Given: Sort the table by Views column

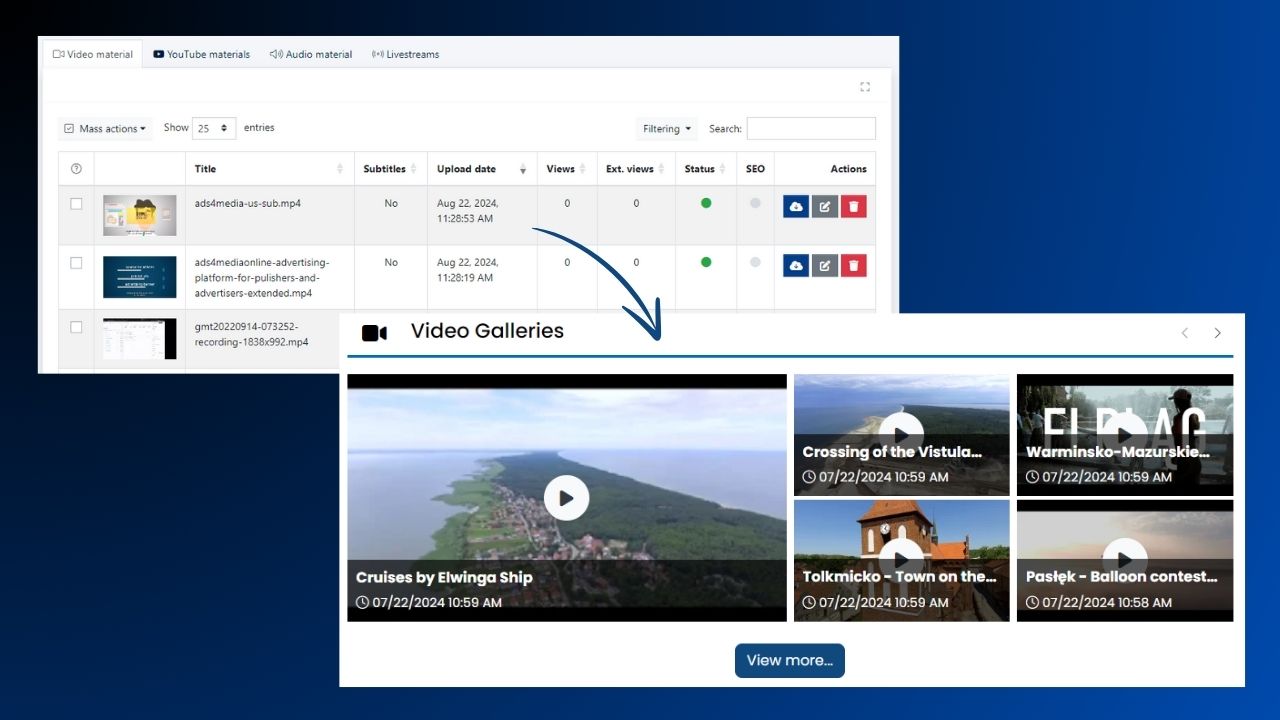Looking at the screenshot, I should click(x=567, y=169).
